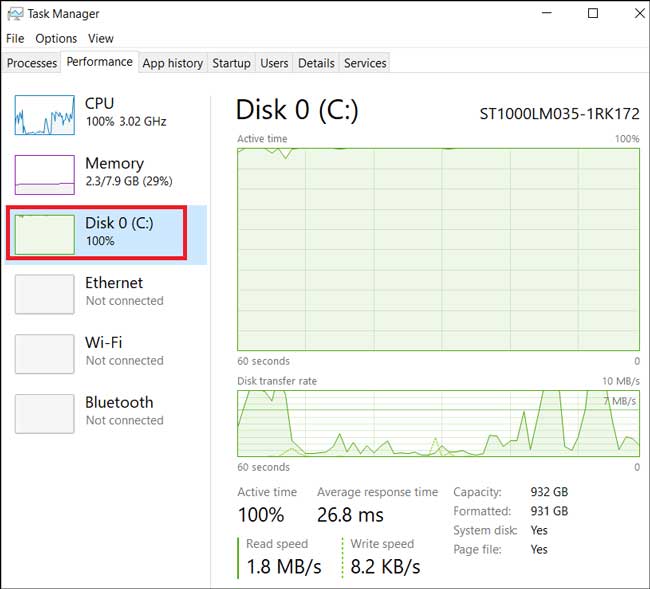Switch to the App history tab
650x589 pixels.
[173, 63]
